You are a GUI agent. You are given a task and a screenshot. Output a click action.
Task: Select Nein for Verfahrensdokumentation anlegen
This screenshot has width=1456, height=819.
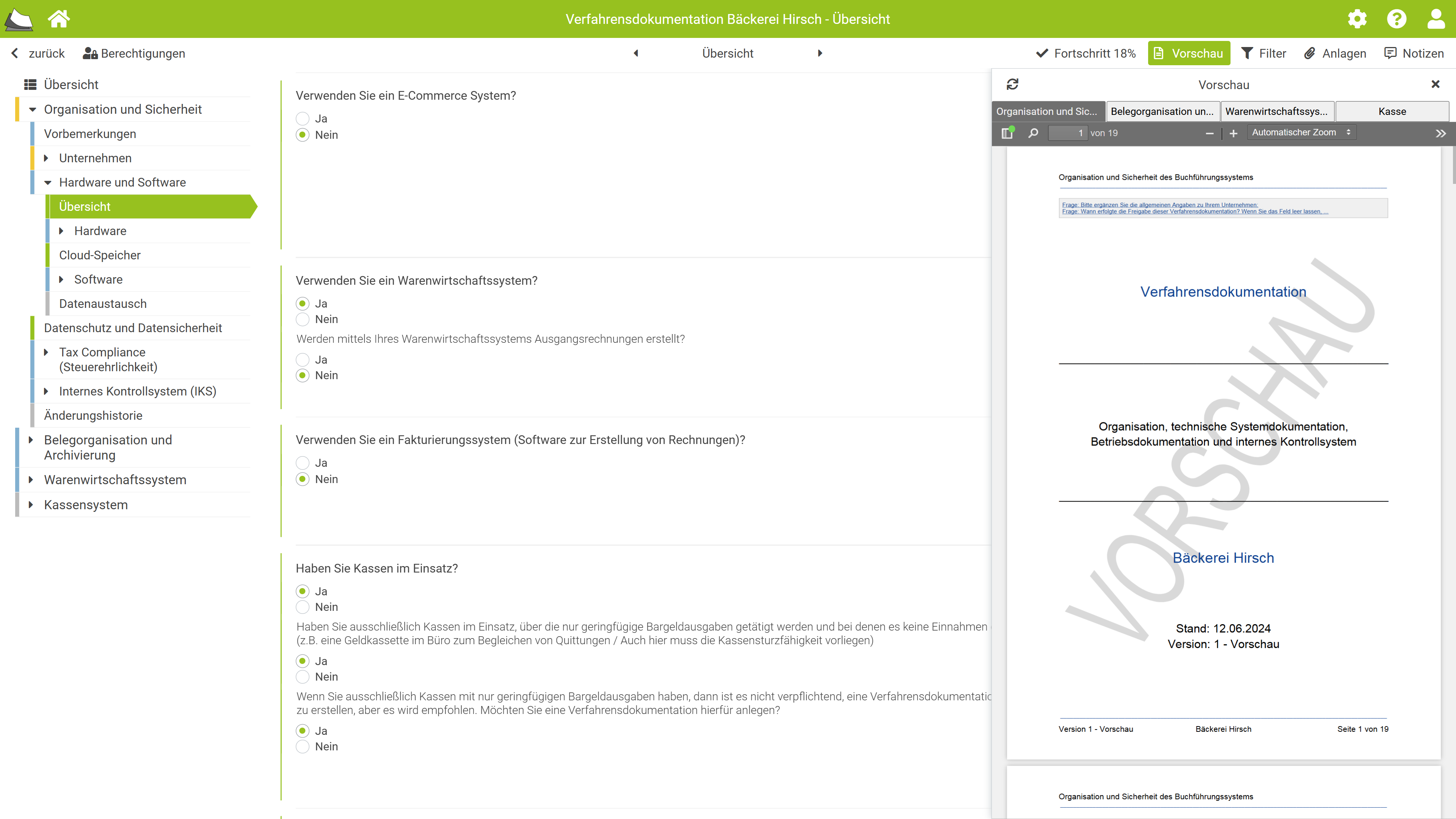coord(303,747)
